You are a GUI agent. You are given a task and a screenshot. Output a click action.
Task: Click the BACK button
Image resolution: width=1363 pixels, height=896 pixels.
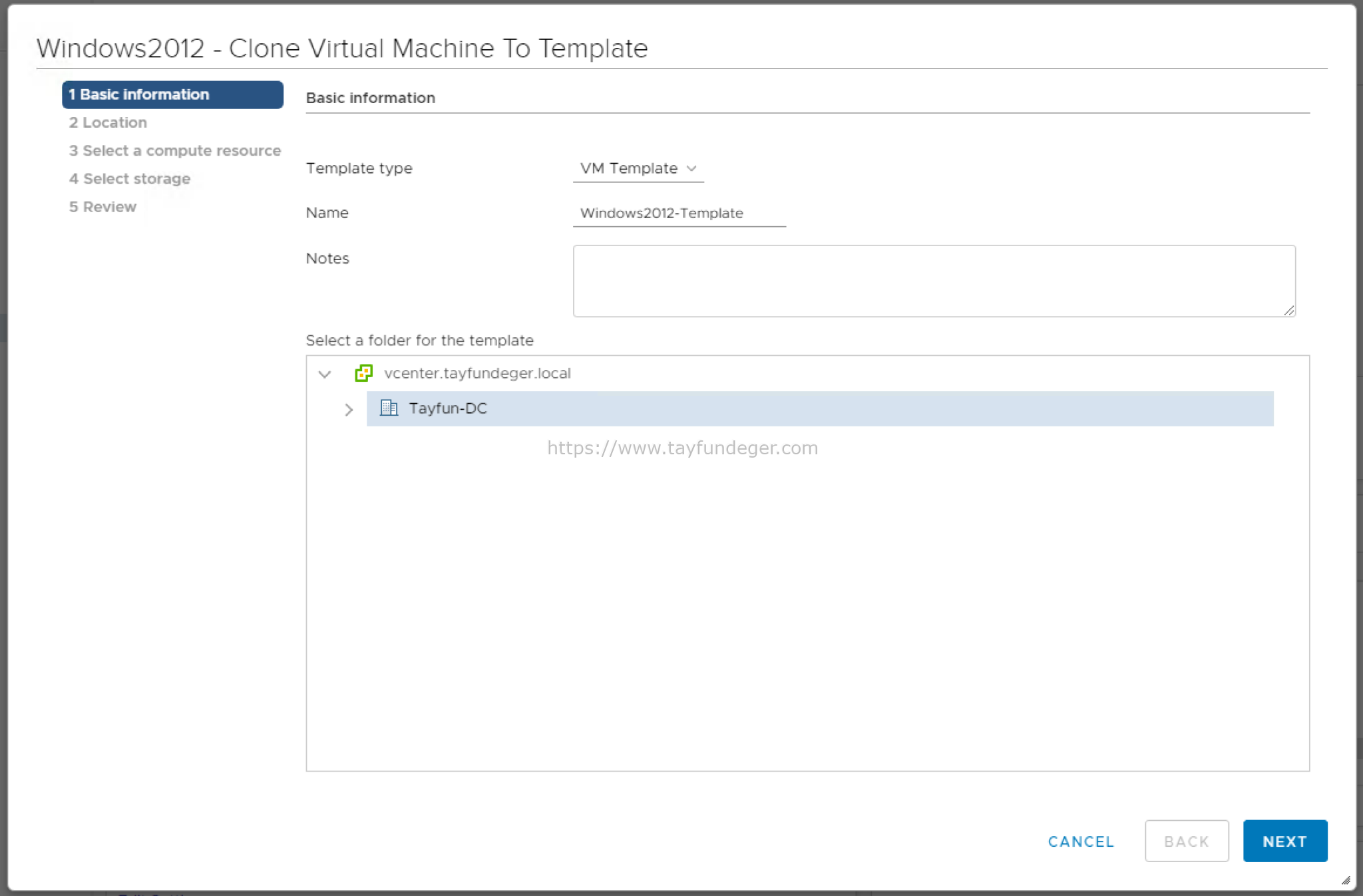[x=1187, y=841]
